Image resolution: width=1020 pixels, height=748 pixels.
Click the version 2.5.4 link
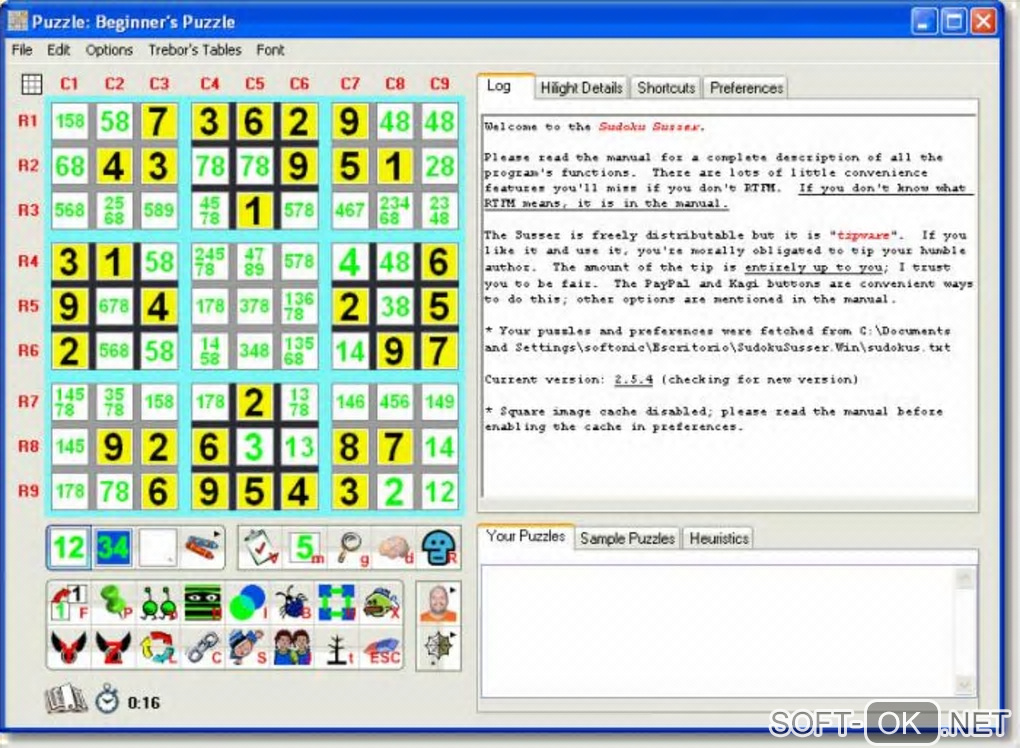pyautogui.click(x=634, y=379)
